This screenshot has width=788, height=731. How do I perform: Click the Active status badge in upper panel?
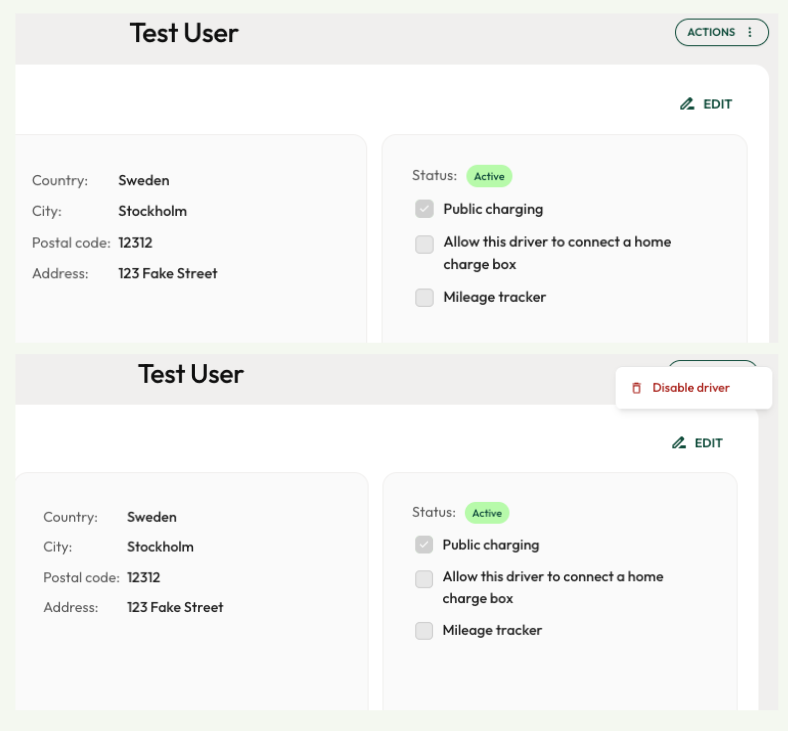[489, 176]
